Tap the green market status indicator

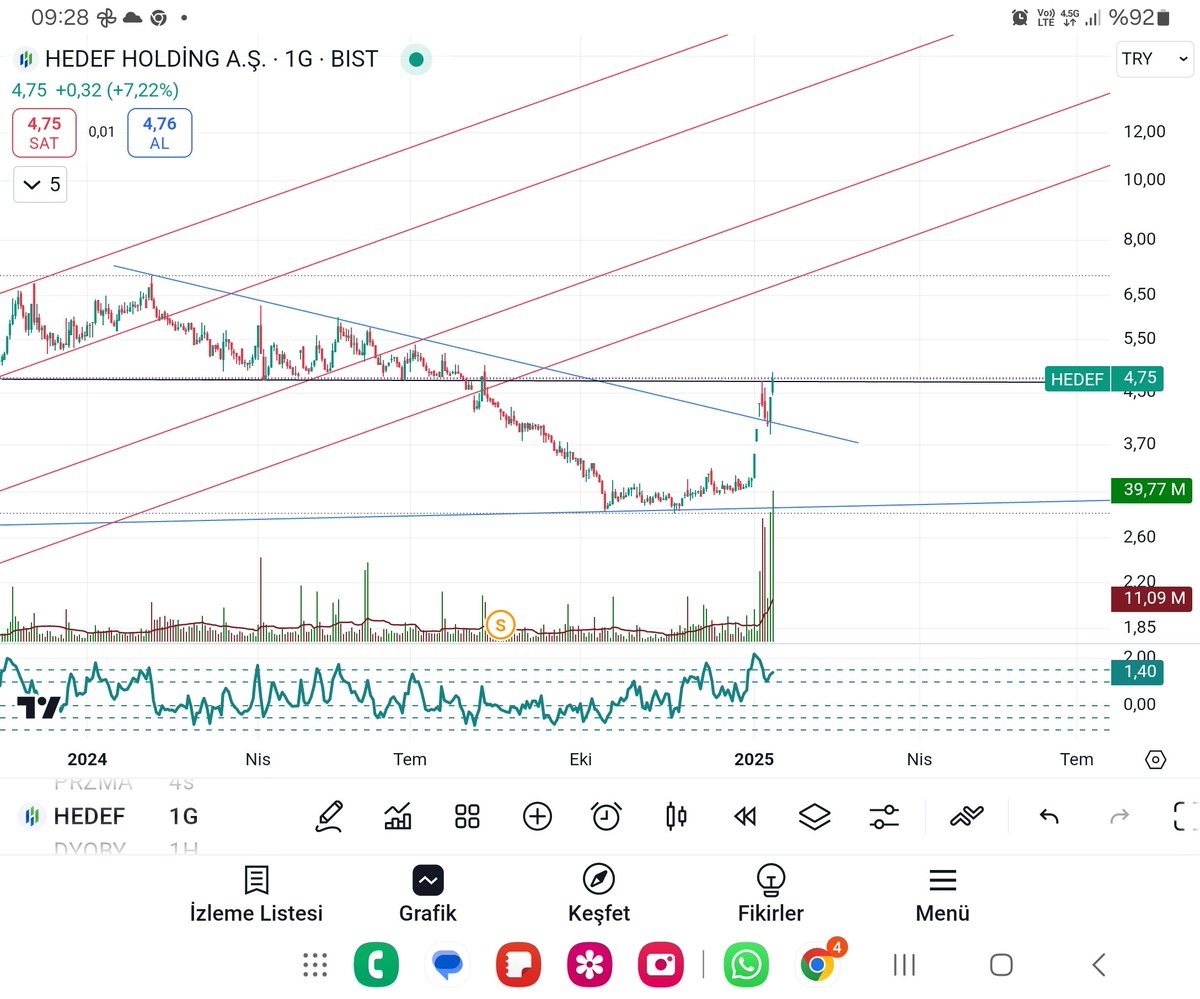tap(416, 60)
